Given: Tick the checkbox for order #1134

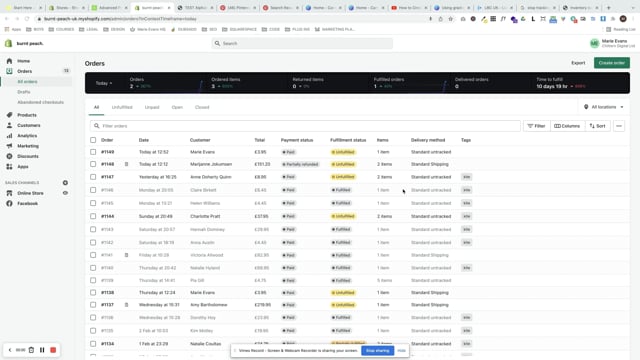Looking at the screenshot, I should click(x=93, y=344).
